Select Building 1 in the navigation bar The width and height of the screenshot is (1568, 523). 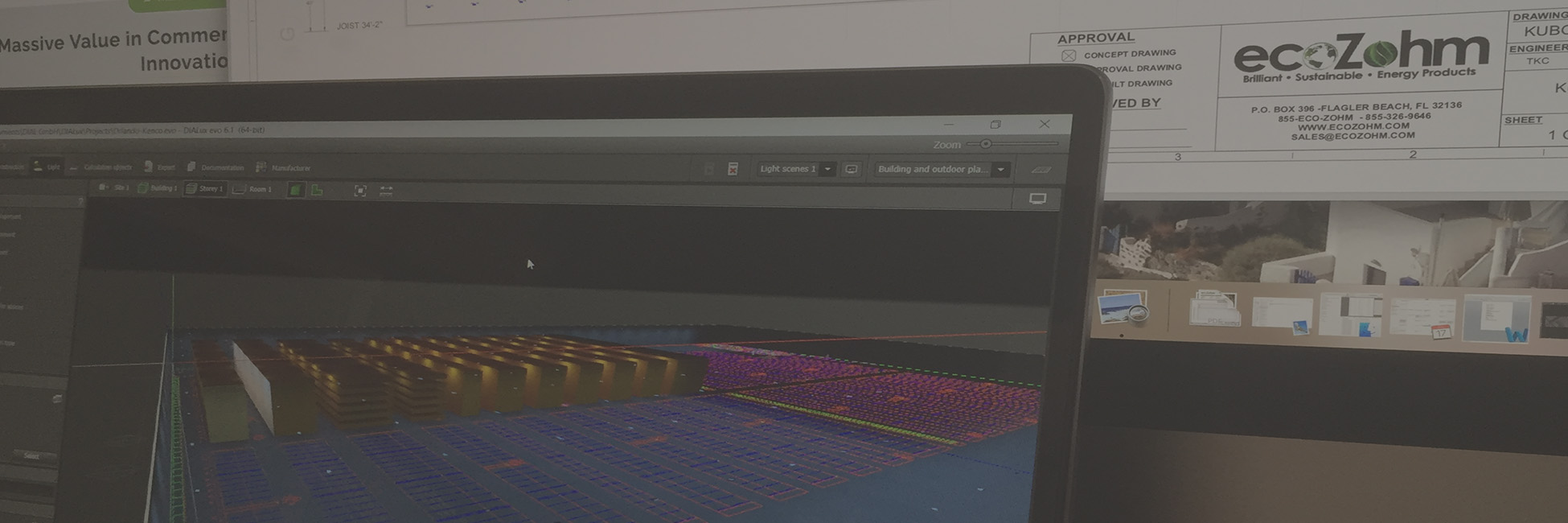158,188
